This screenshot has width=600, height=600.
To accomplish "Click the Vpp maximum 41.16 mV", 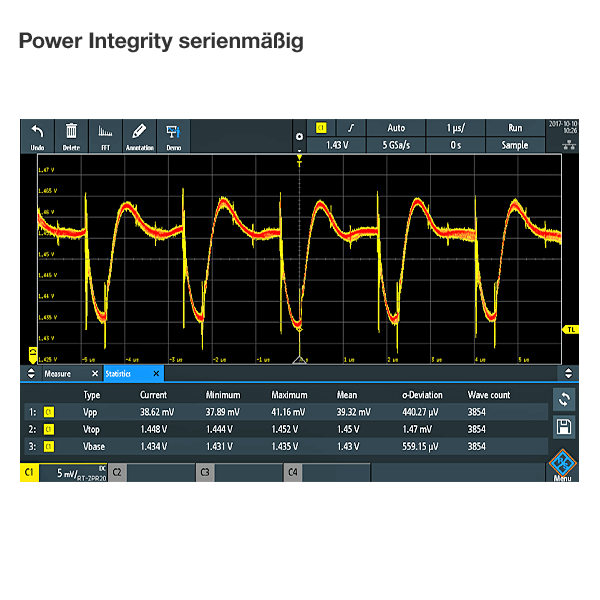I will coord(288,412).
